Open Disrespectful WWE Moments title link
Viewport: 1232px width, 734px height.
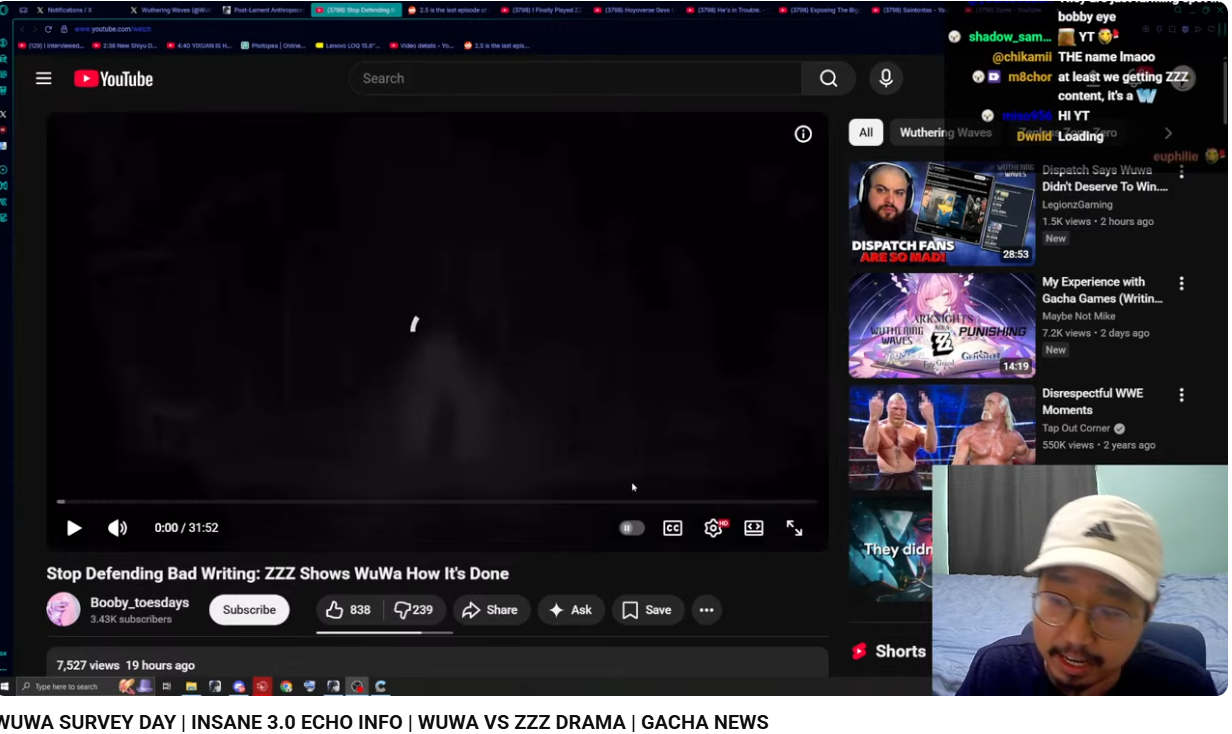click(x=1092, y=401)
